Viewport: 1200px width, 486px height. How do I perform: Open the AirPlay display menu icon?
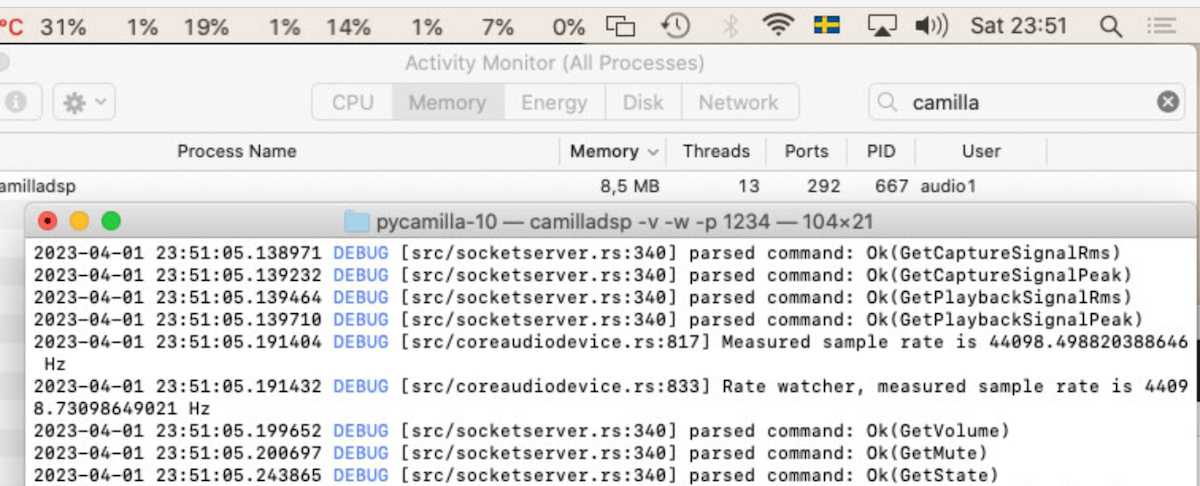(x=881, y=26)
